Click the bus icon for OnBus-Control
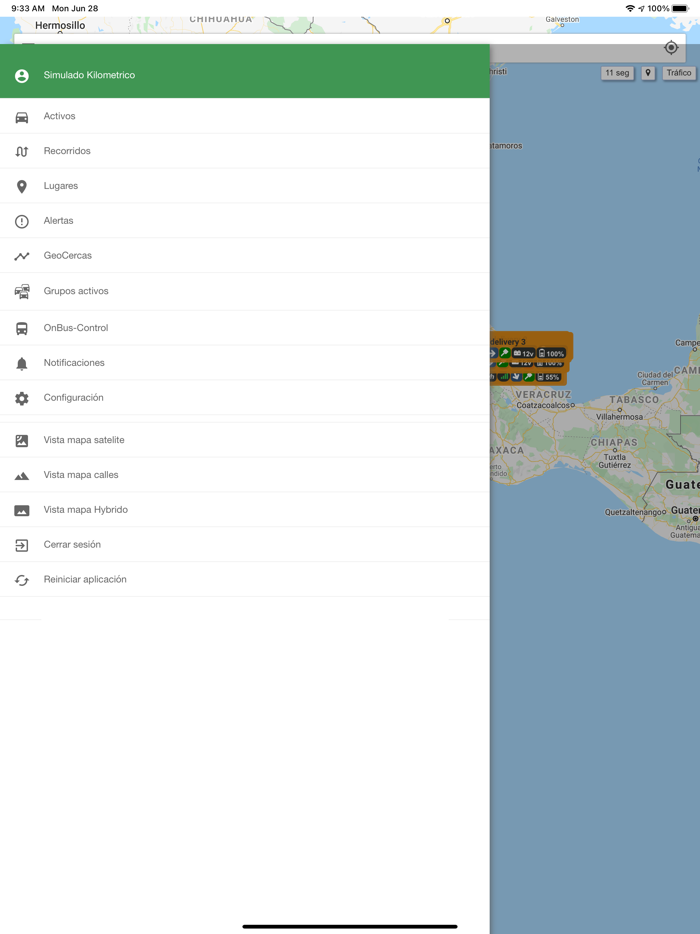The width and height of the screenshot is (700, 934). tap(21, 328)
